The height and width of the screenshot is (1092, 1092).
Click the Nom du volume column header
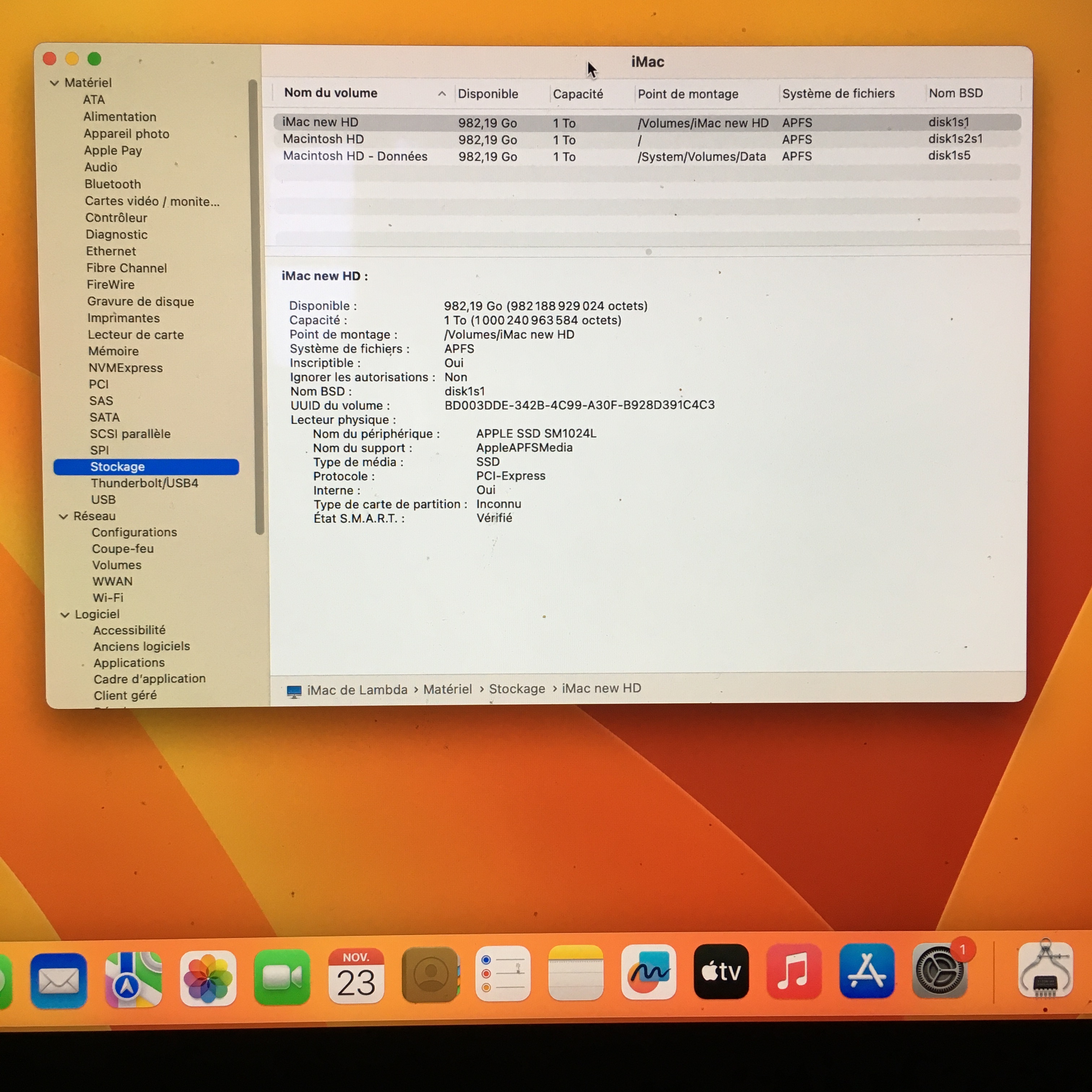(331, 93)
